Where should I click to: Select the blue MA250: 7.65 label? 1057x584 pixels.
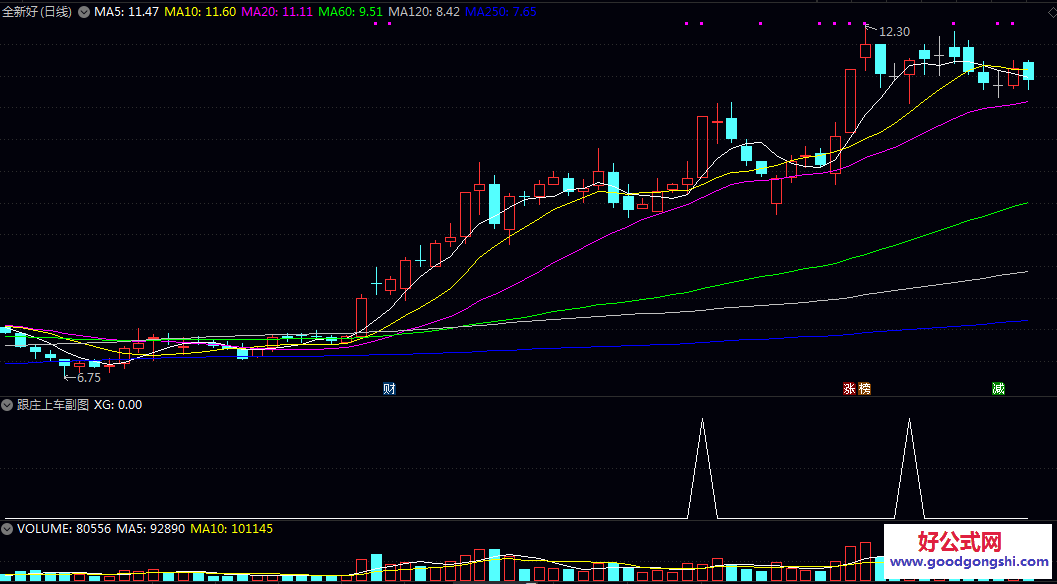(x=501, y=12)
